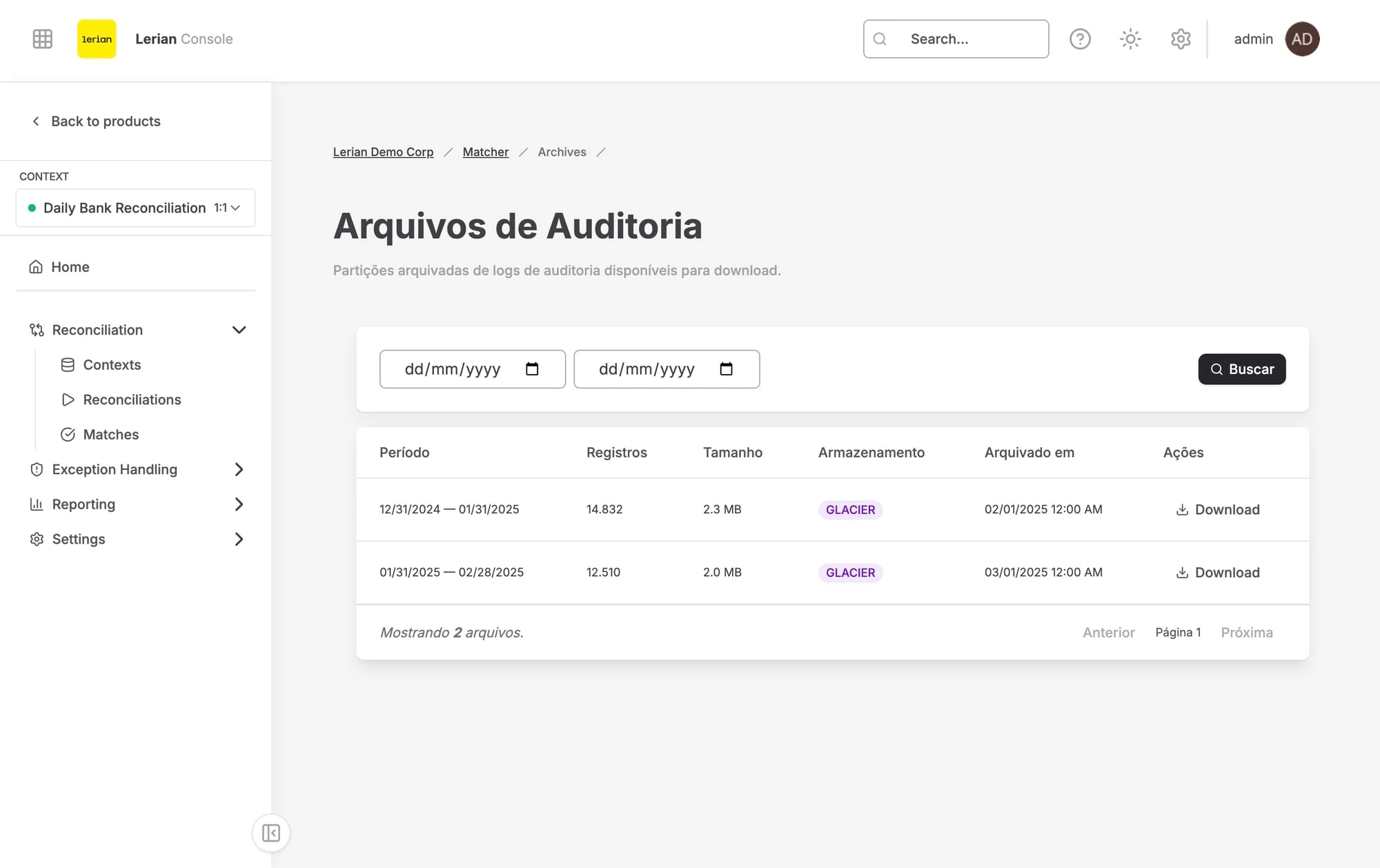Open the help question-mark icon
Image resolution: width=1380 pixels, height=868 pixels.
pyautogui.click(x=1080, y=39)
